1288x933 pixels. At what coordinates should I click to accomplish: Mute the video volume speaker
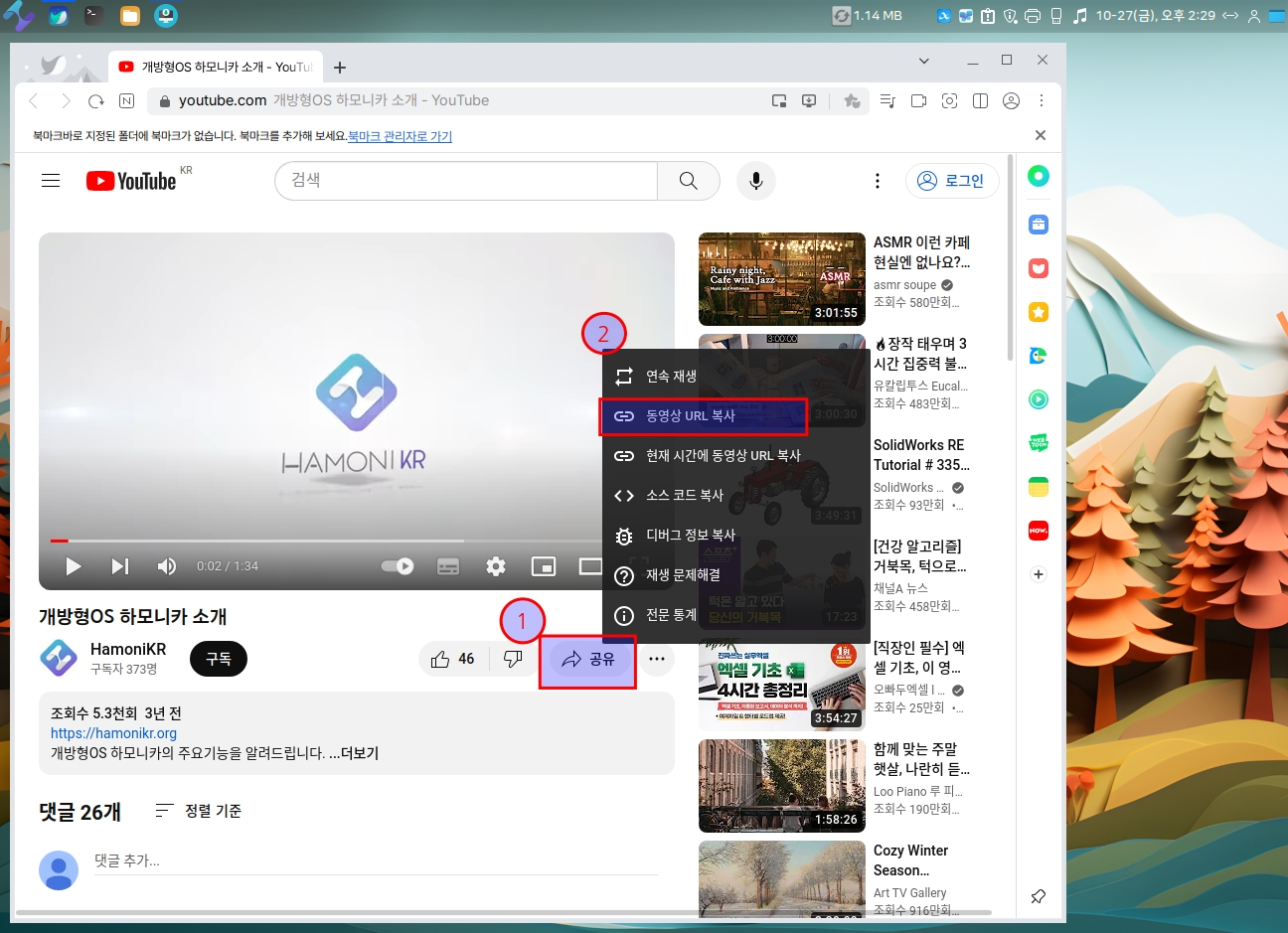(x=166, y=566)
